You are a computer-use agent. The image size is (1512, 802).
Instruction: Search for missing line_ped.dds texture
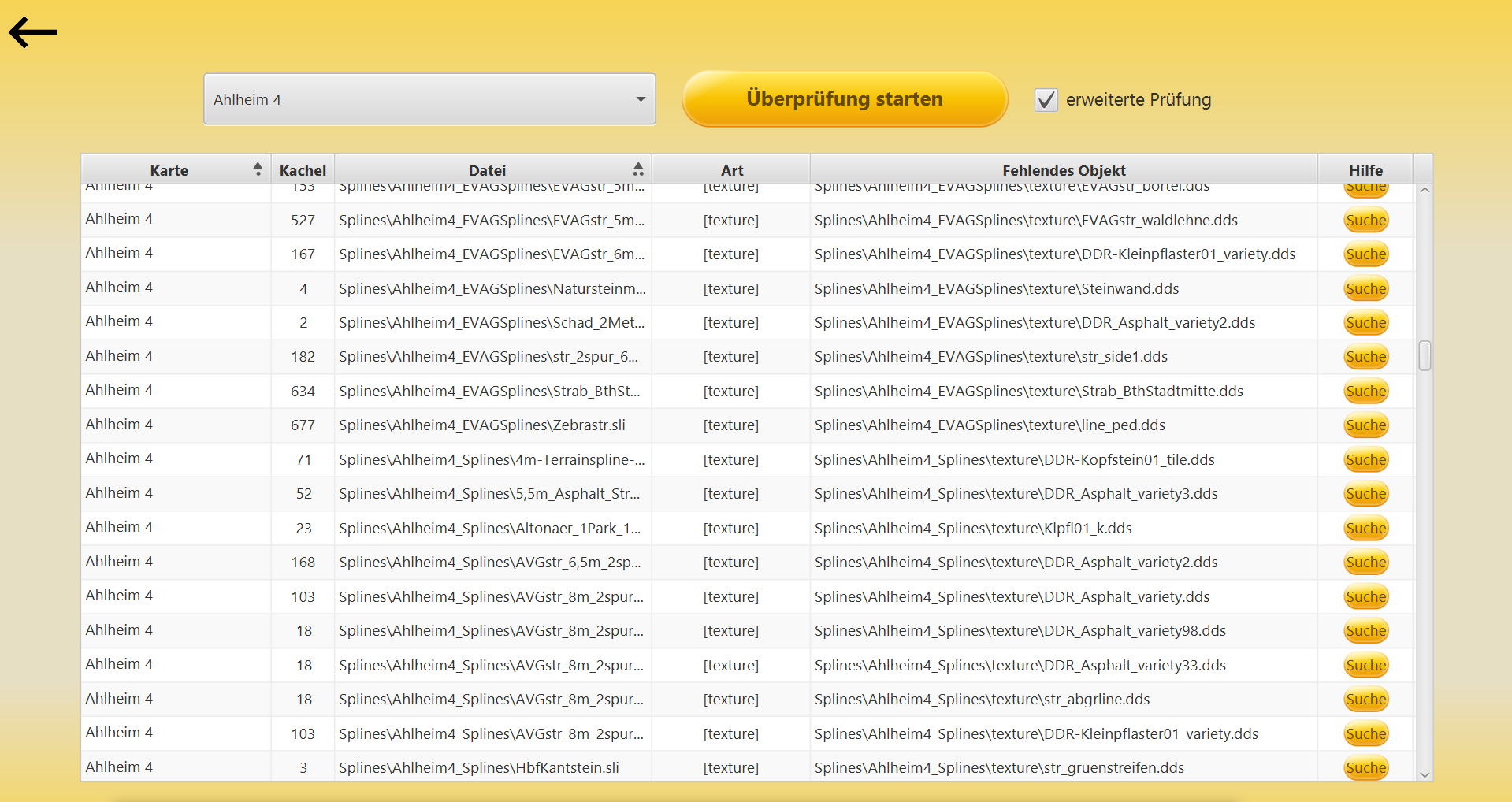click(x=1365, y=425)
